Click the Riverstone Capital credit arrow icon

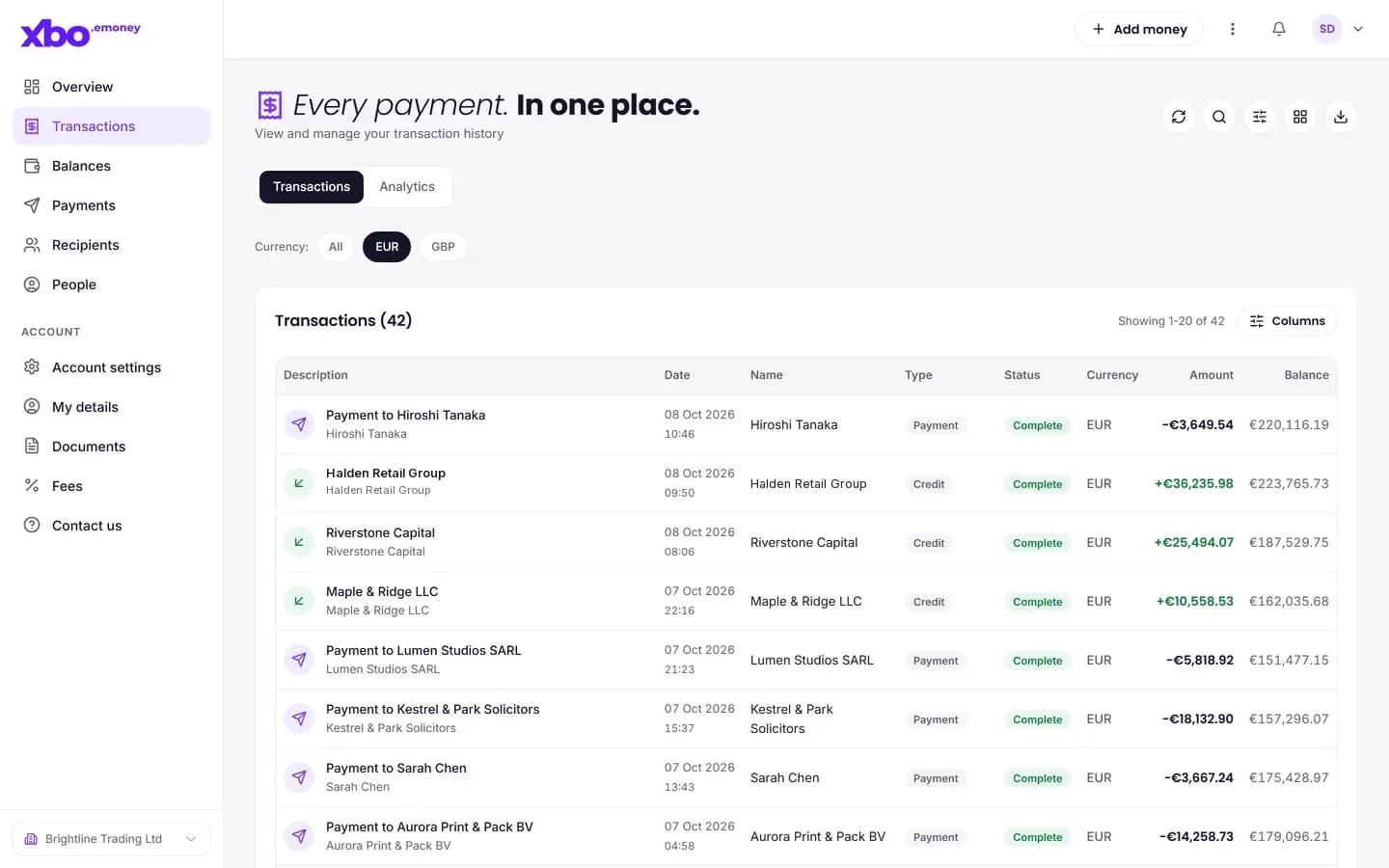[299, 542]
